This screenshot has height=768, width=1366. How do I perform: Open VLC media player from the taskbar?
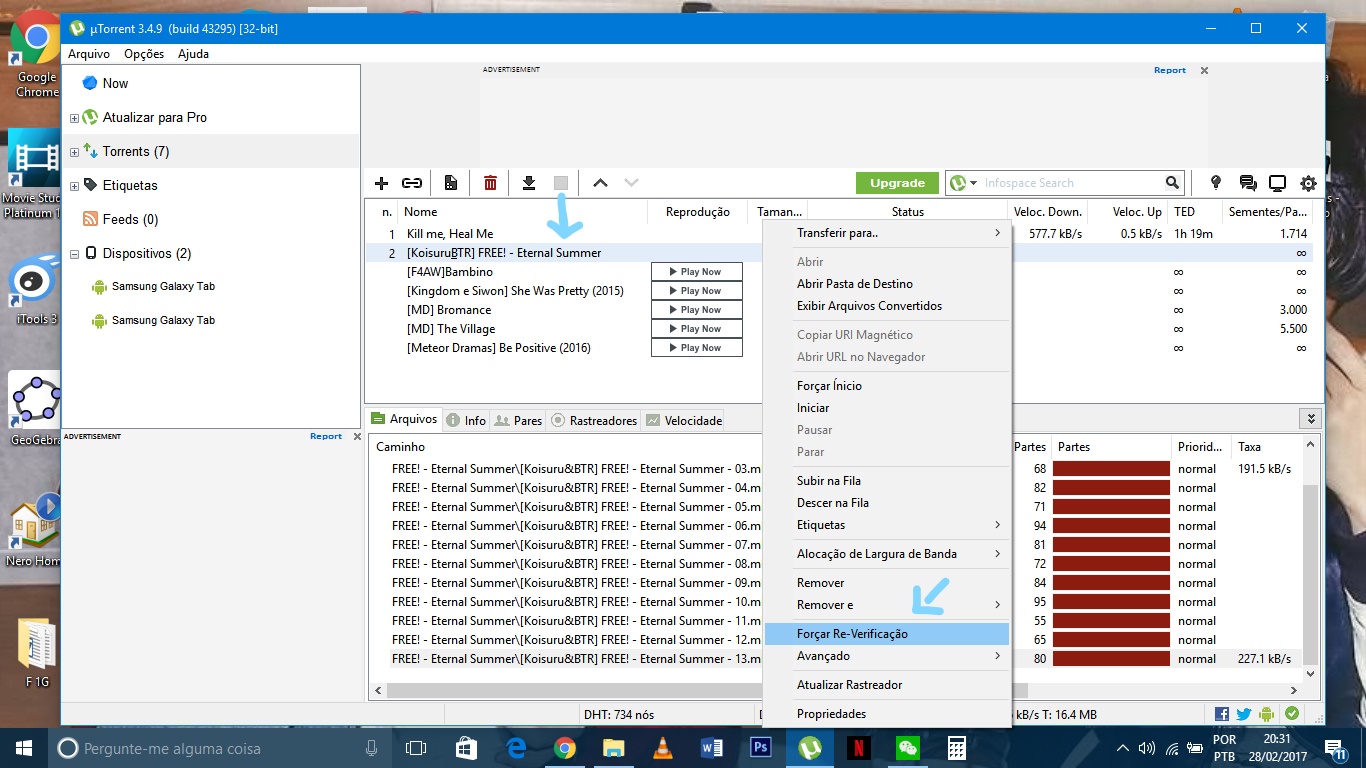pyautogui.click(x=662, y=747)
